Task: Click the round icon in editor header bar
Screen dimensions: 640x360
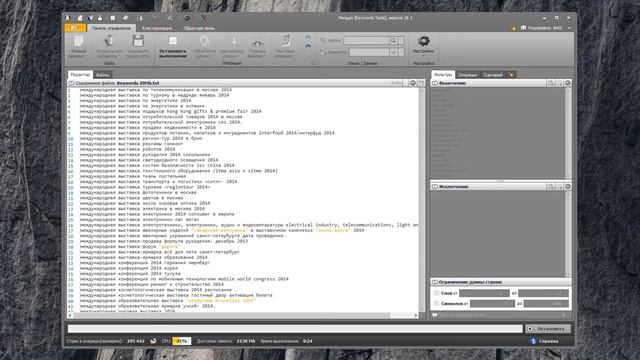Action: [413, 83]
